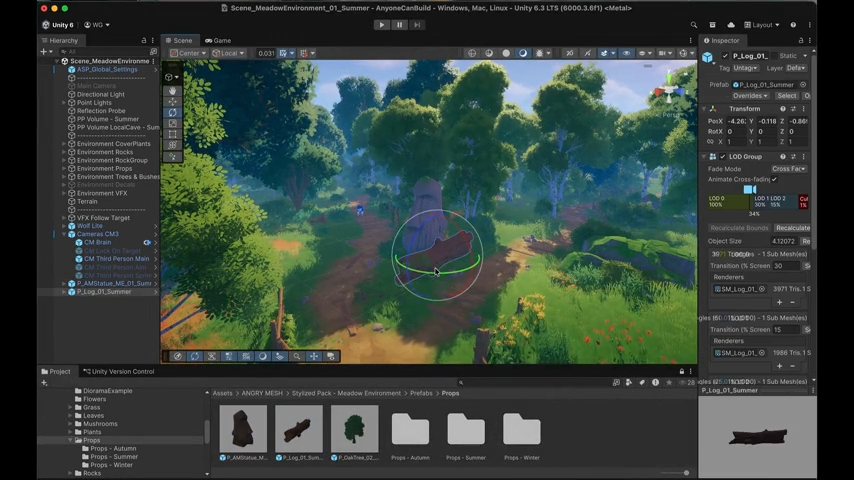The height and width of the screenshot is (480, 854).
Task: Click the Step frame button
Action: coord(417,25)
